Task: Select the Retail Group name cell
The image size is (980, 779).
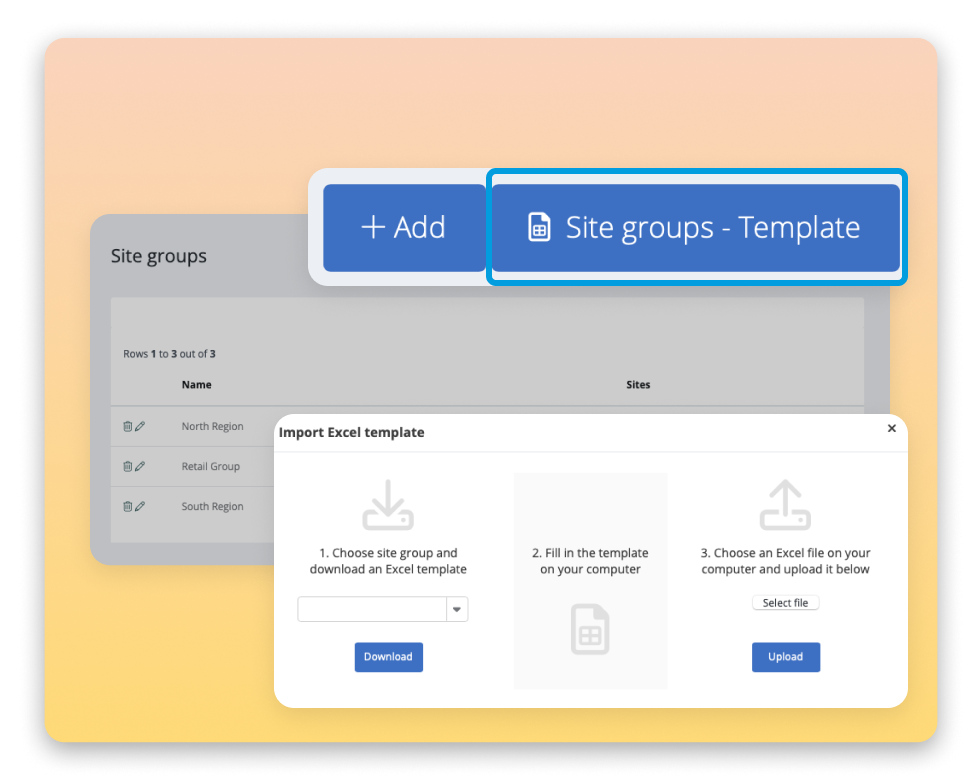Action: [x=211, y=466]
